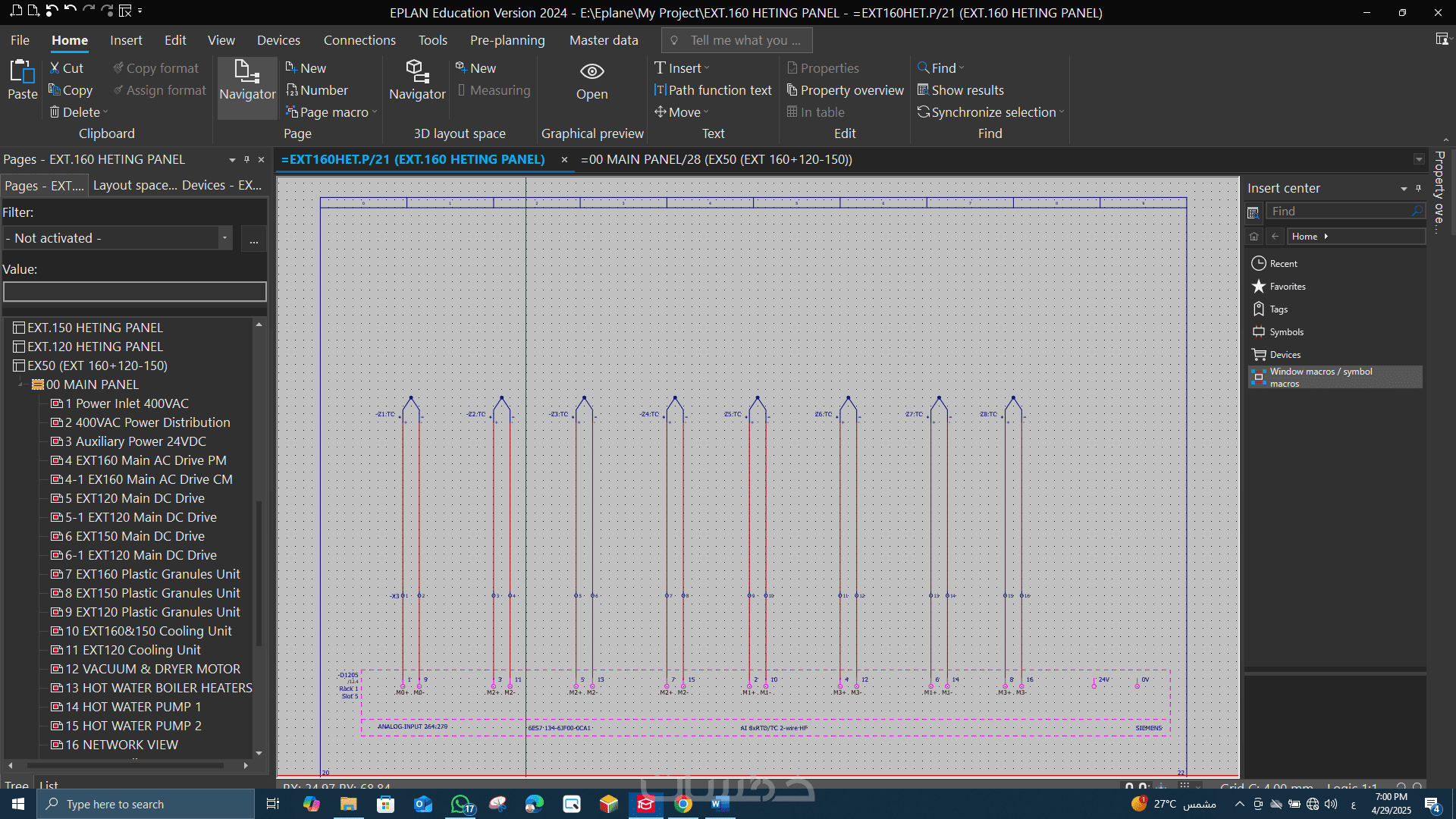Screen dimensions: 1456x819
Task: Open the 3D layout space Navigator
Action: 417,80
